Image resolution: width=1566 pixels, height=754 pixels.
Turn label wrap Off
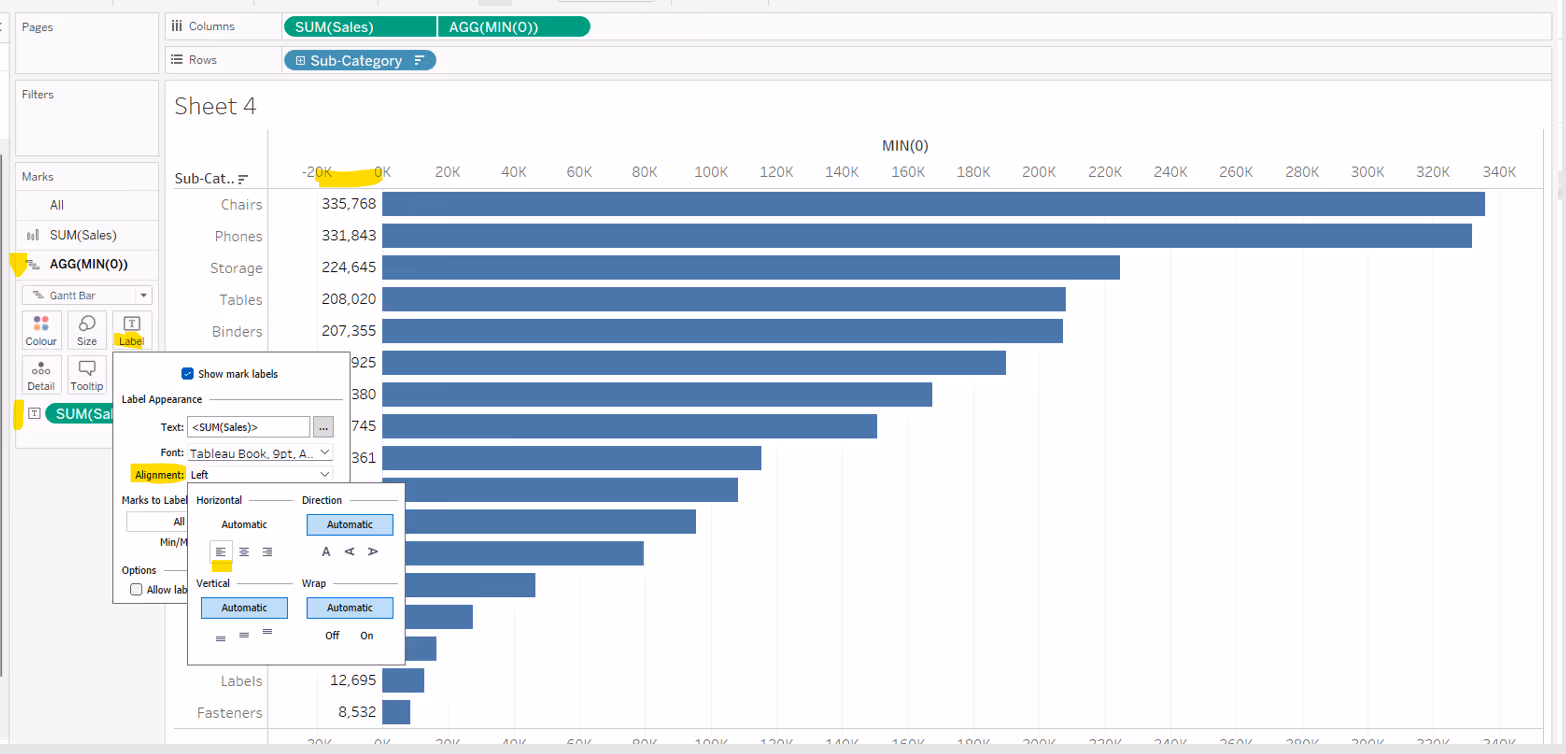[x=332, y=636]
